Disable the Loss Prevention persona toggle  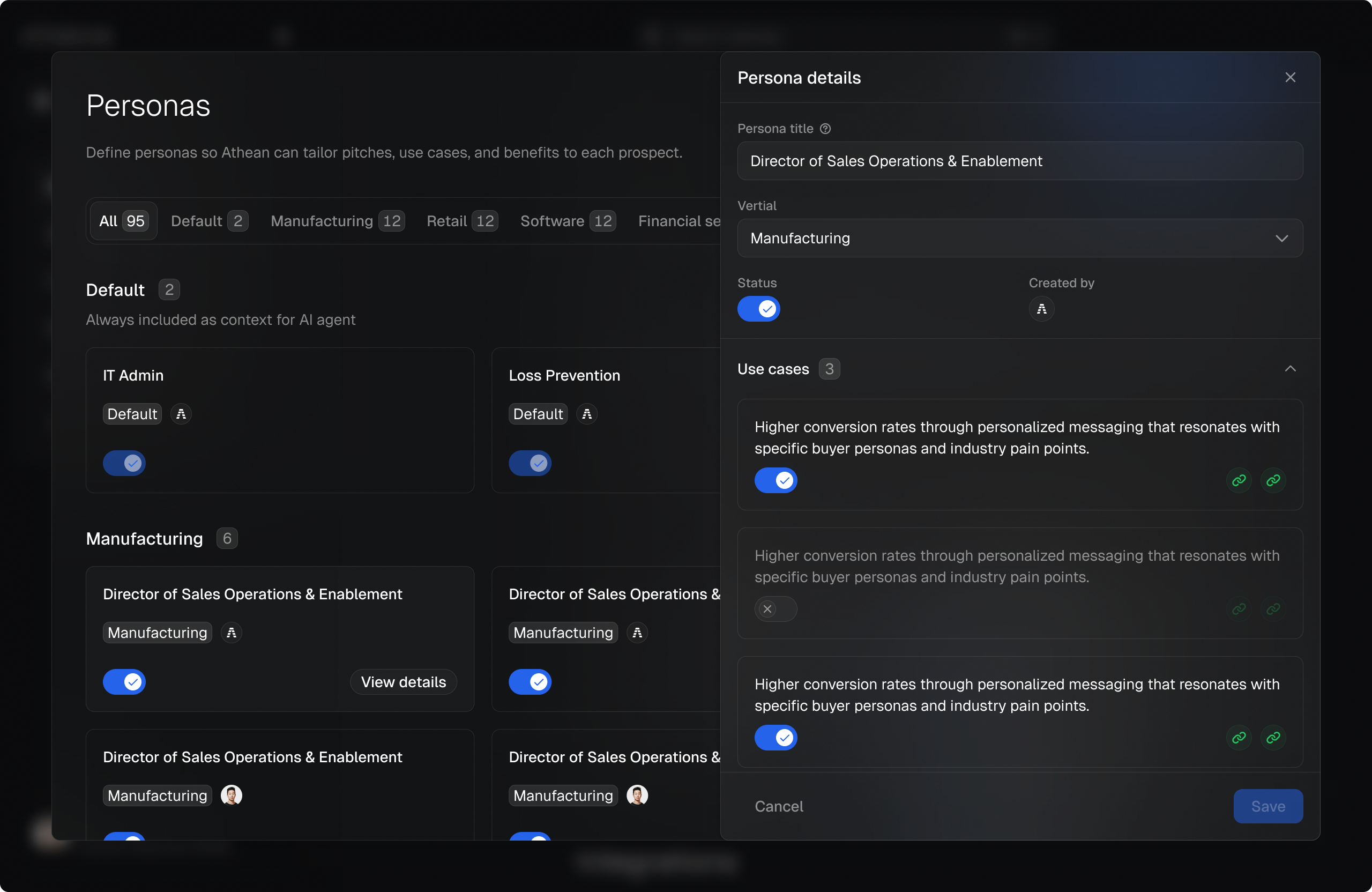click(530, 463)
